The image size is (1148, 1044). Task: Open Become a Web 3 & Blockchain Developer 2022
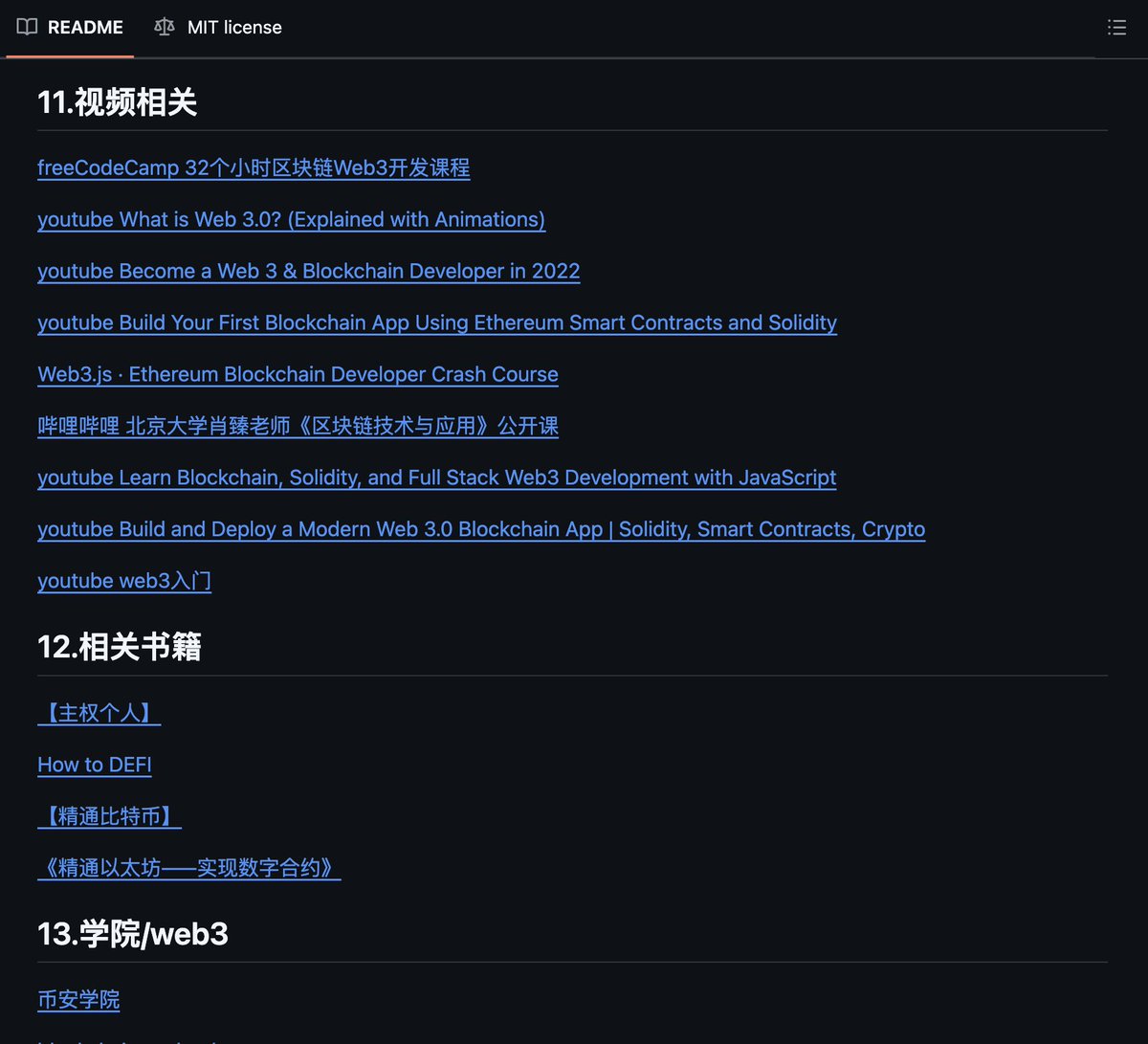[x=309, y=271]
